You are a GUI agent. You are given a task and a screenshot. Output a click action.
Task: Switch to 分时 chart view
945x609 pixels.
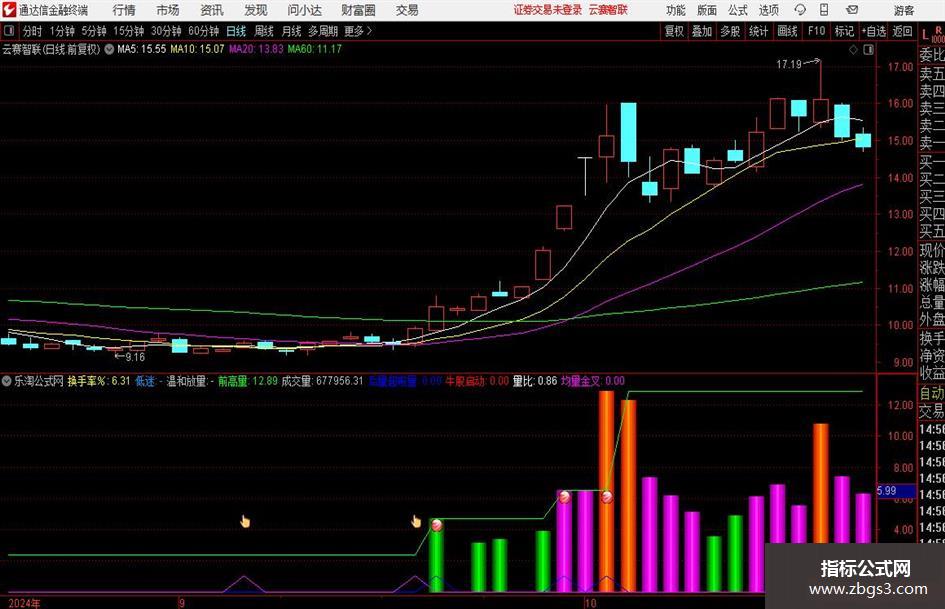click(x=32, y=31)
